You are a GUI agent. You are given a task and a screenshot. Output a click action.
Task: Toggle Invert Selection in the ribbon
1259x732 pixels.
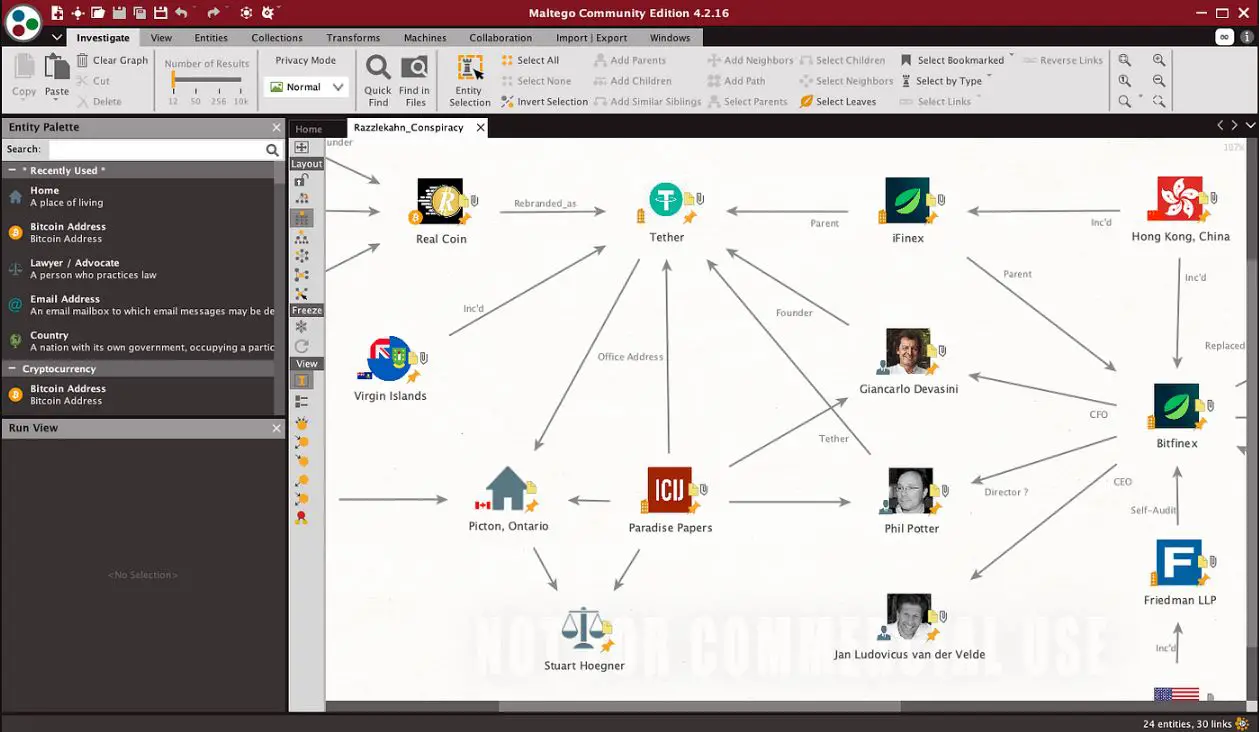[x=544, y=101]
